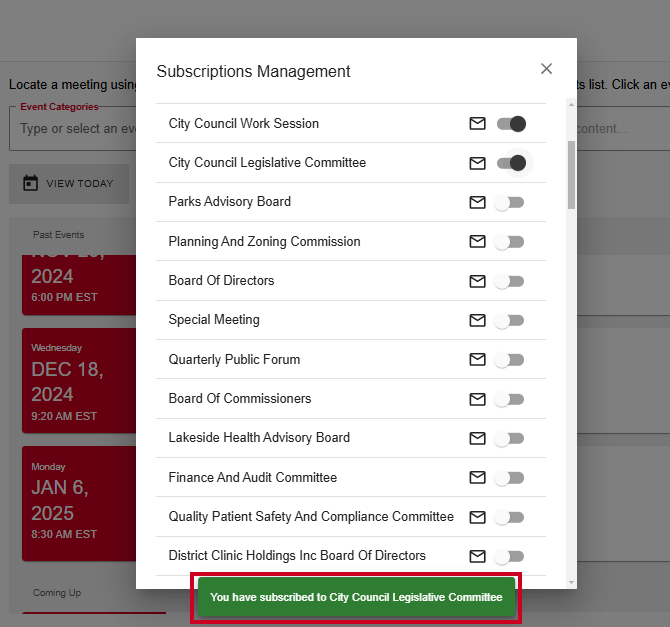The height and width of the screenshot is (627, 670).
Task: Click the scrollbar down arrow in dialog
Action: (x=571, y=583)
